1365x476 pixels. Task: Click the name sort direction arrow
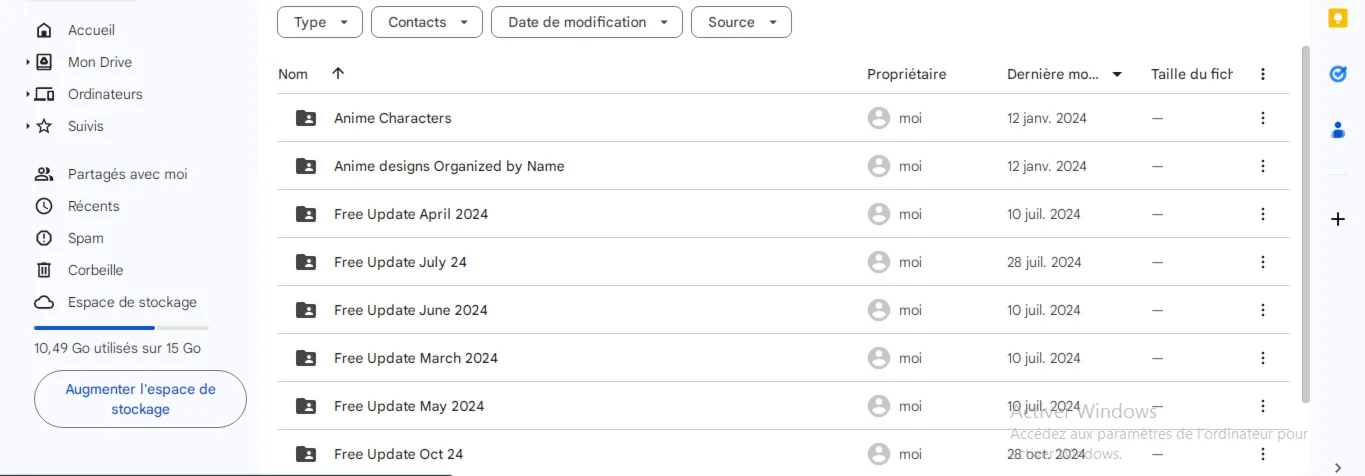point(338,74)
